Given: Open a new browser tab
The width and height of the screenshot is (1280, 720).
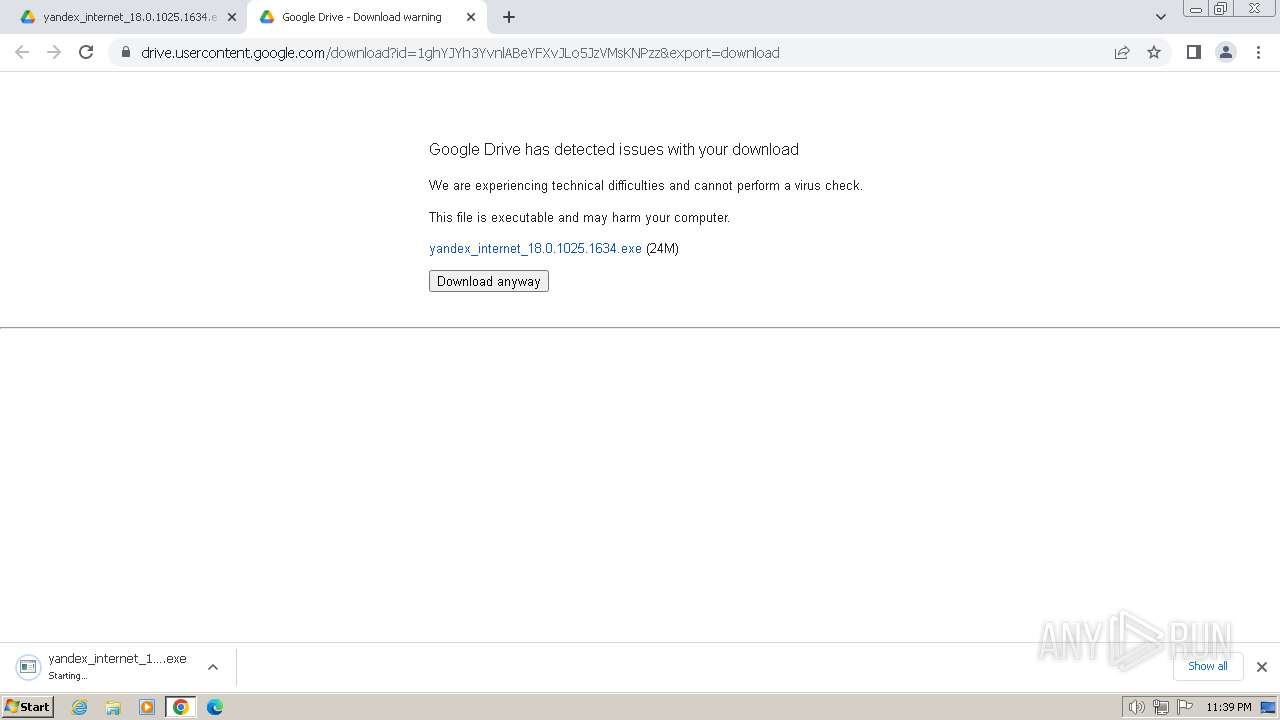Looking at the screenshot, I should tap(509, 17).
